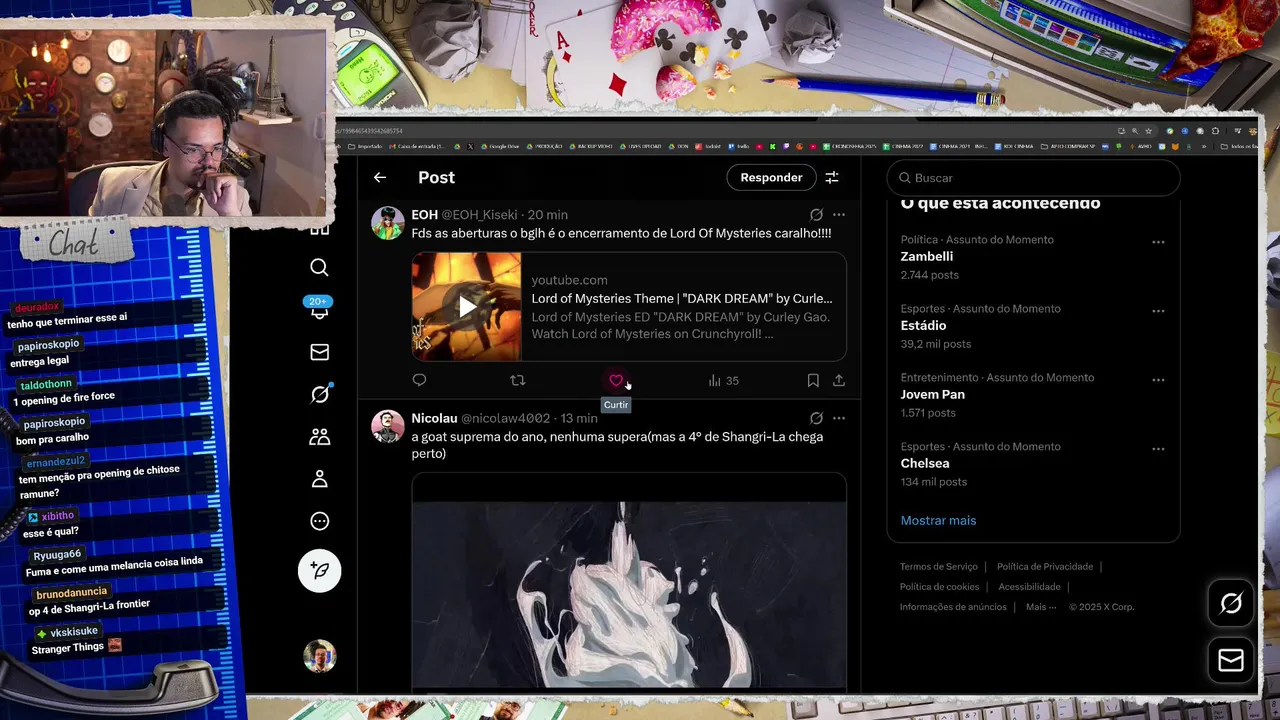Ask Grok about Nicolau's post
This screenshot has width=1280, height=720.
coord(816,418)
